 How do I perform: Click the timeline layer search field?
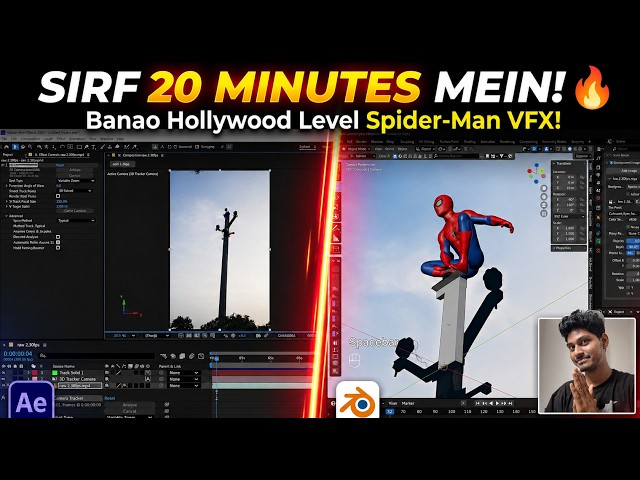(96, 356)
